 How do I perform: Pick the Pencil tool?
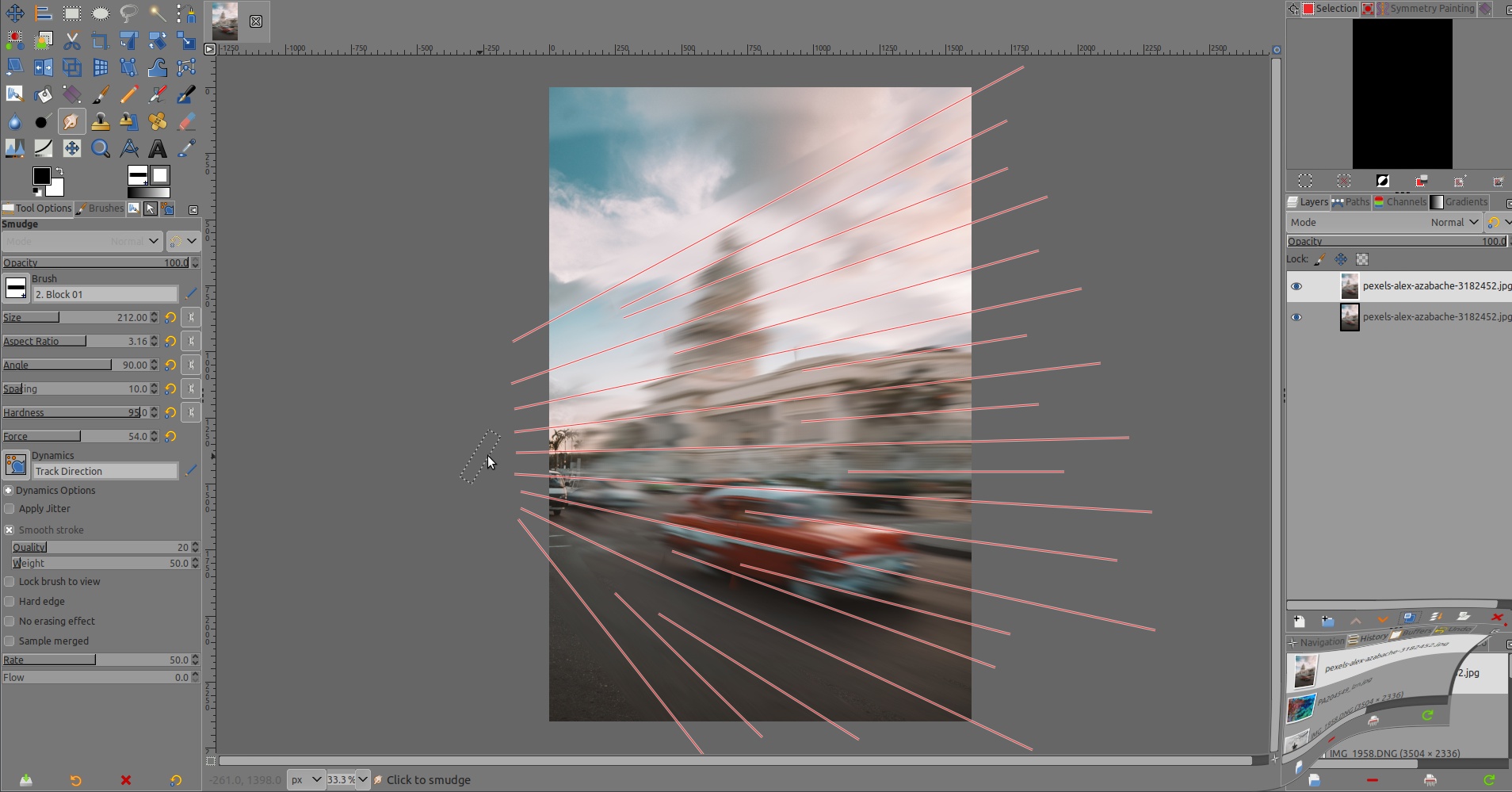pyautogui.click(x=129, y=94)
